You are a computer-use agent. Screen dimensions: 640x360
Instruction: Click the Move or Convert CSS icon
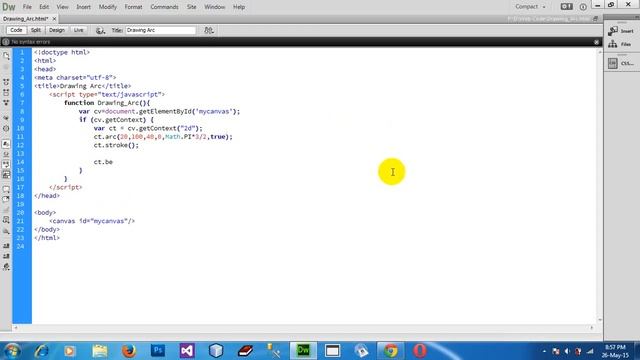pyautogui.click(x=6, y=231)
